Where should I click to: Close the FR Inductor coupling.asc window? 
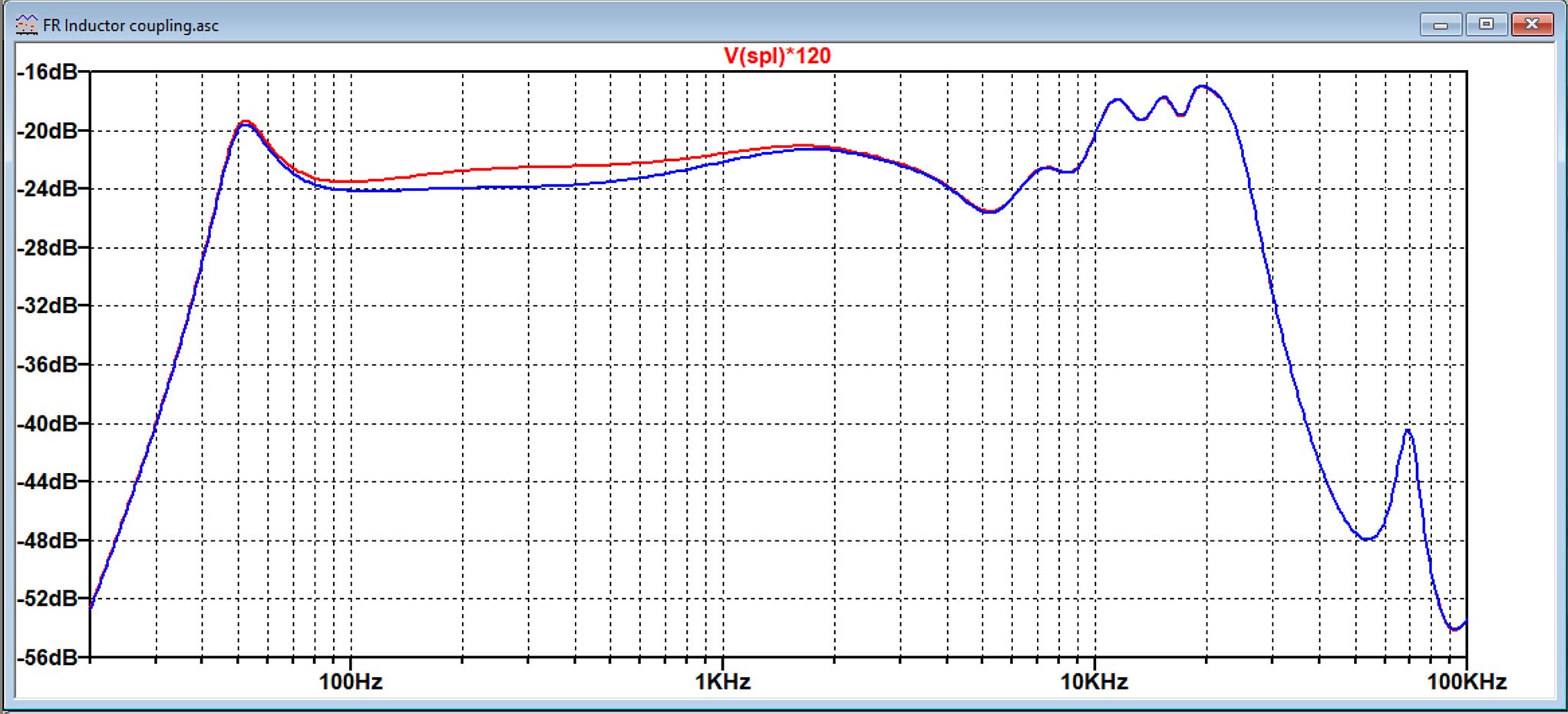[x=1532, y=25]
